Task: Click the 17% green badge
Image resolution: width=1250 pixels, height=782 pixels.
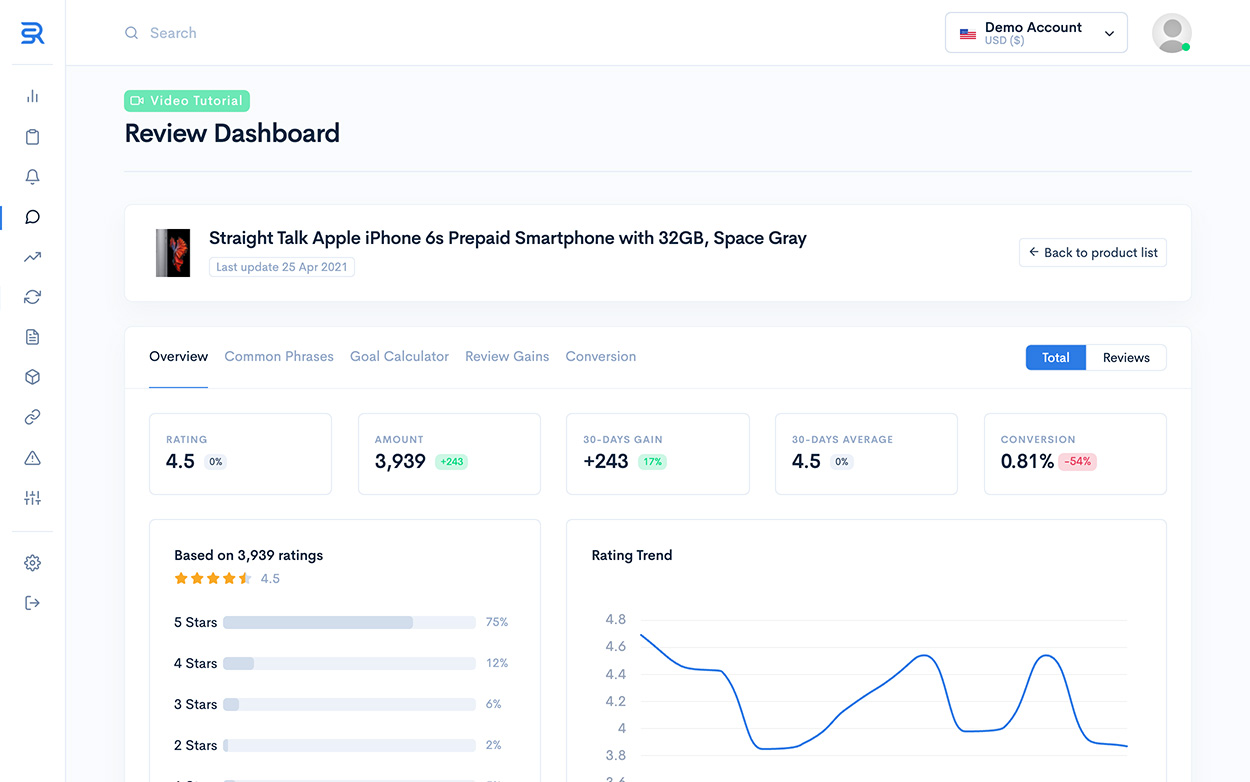Action: pos(652,462)
